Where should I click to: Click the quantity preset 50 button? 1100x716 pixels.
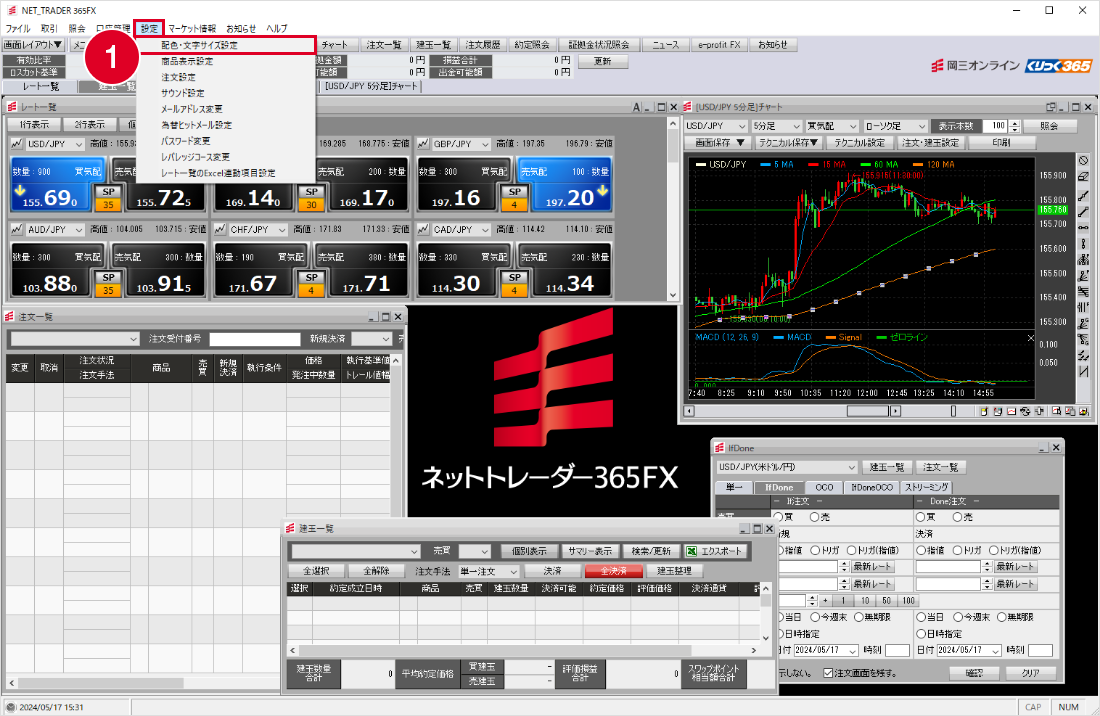887,601
